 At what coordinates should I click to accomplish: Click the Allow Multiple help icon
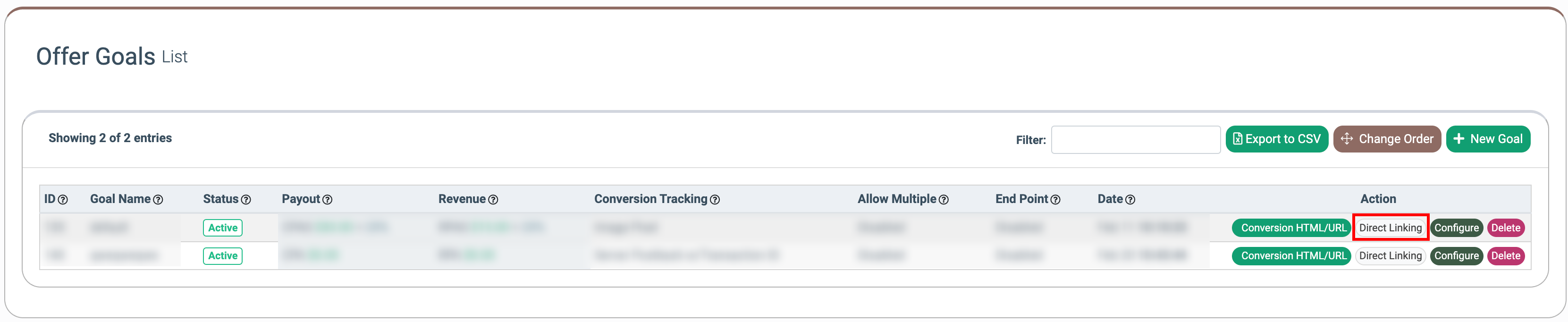[944, 200]
